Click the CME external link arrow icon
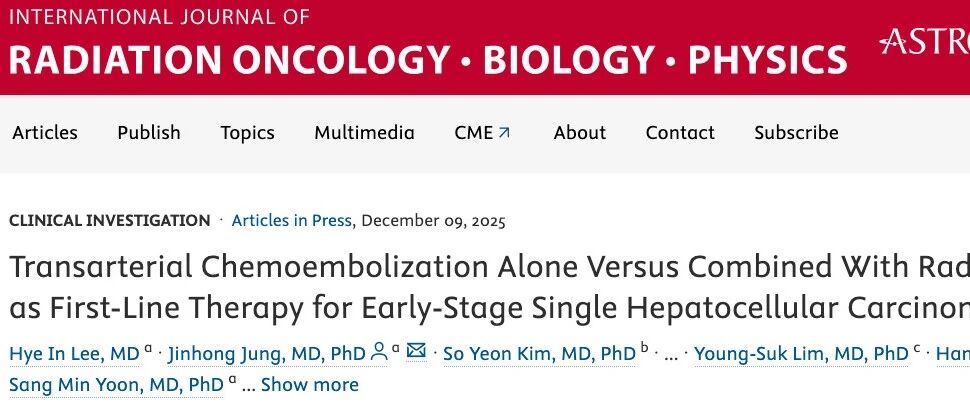 coord(504,132)
